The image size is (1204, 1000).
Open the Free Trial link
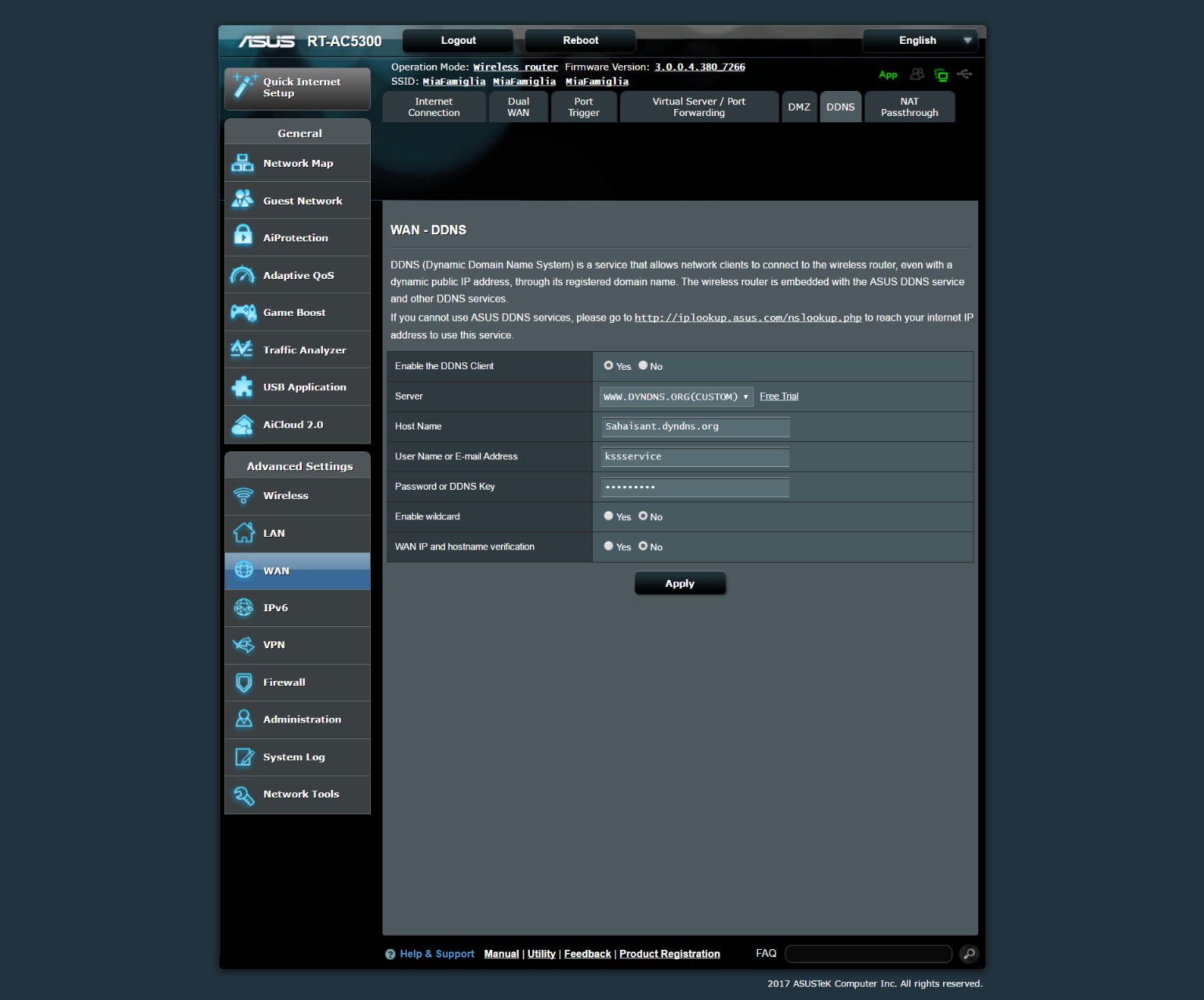[779, 397]
